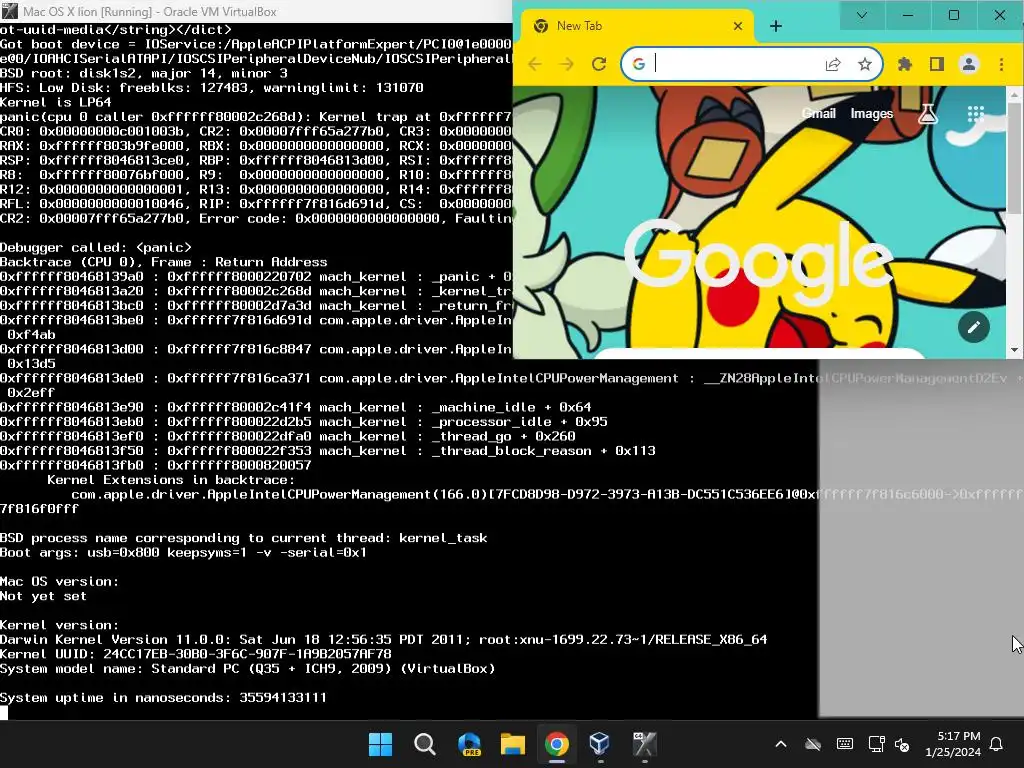Open Chrome three-dot menu
The height and width of the screenshot is (768, 1024).
coord(1001,64)
